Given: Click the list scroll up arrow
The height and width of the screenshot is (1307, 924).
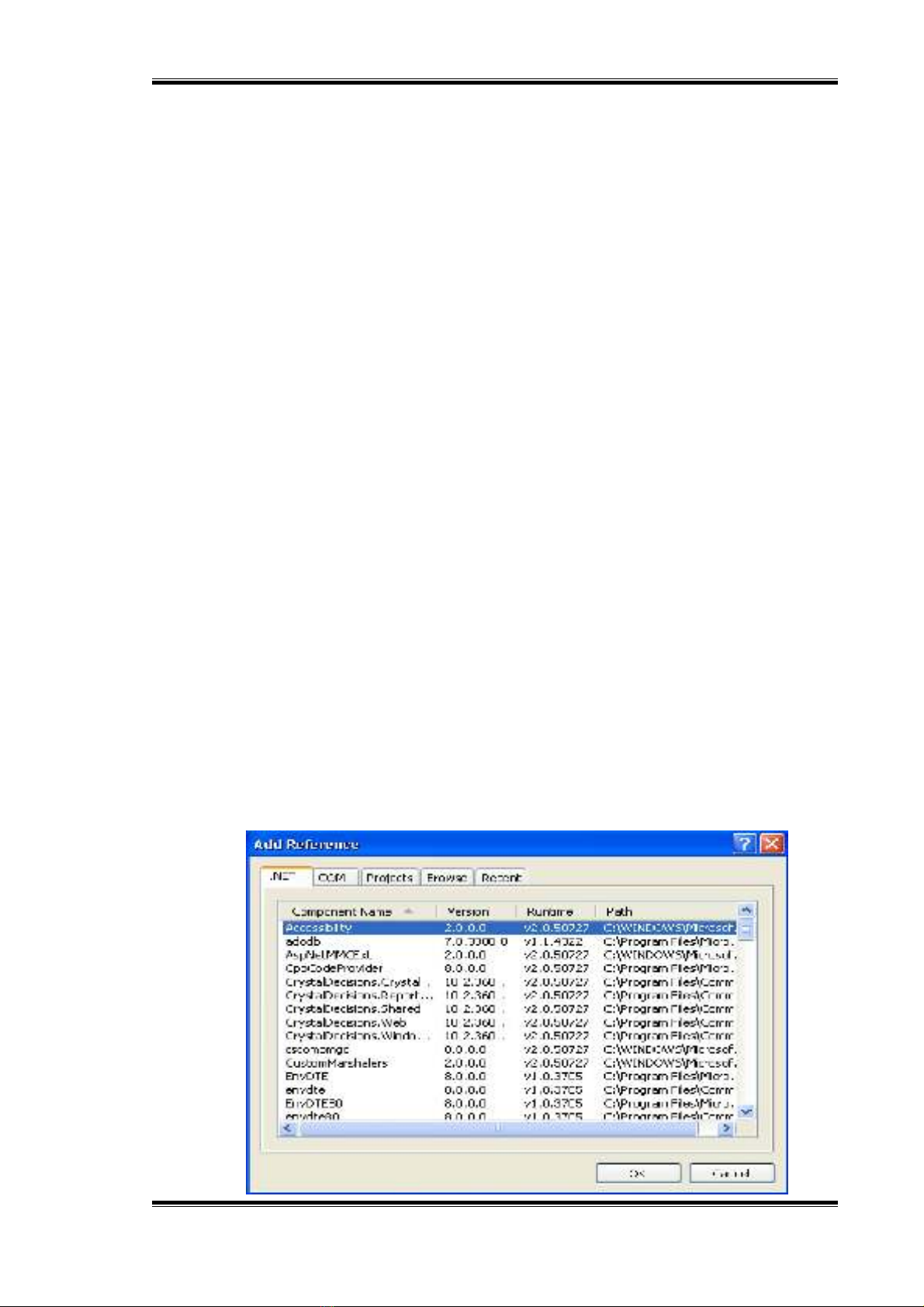Looking at the screenshot, I should coord(746,911).
